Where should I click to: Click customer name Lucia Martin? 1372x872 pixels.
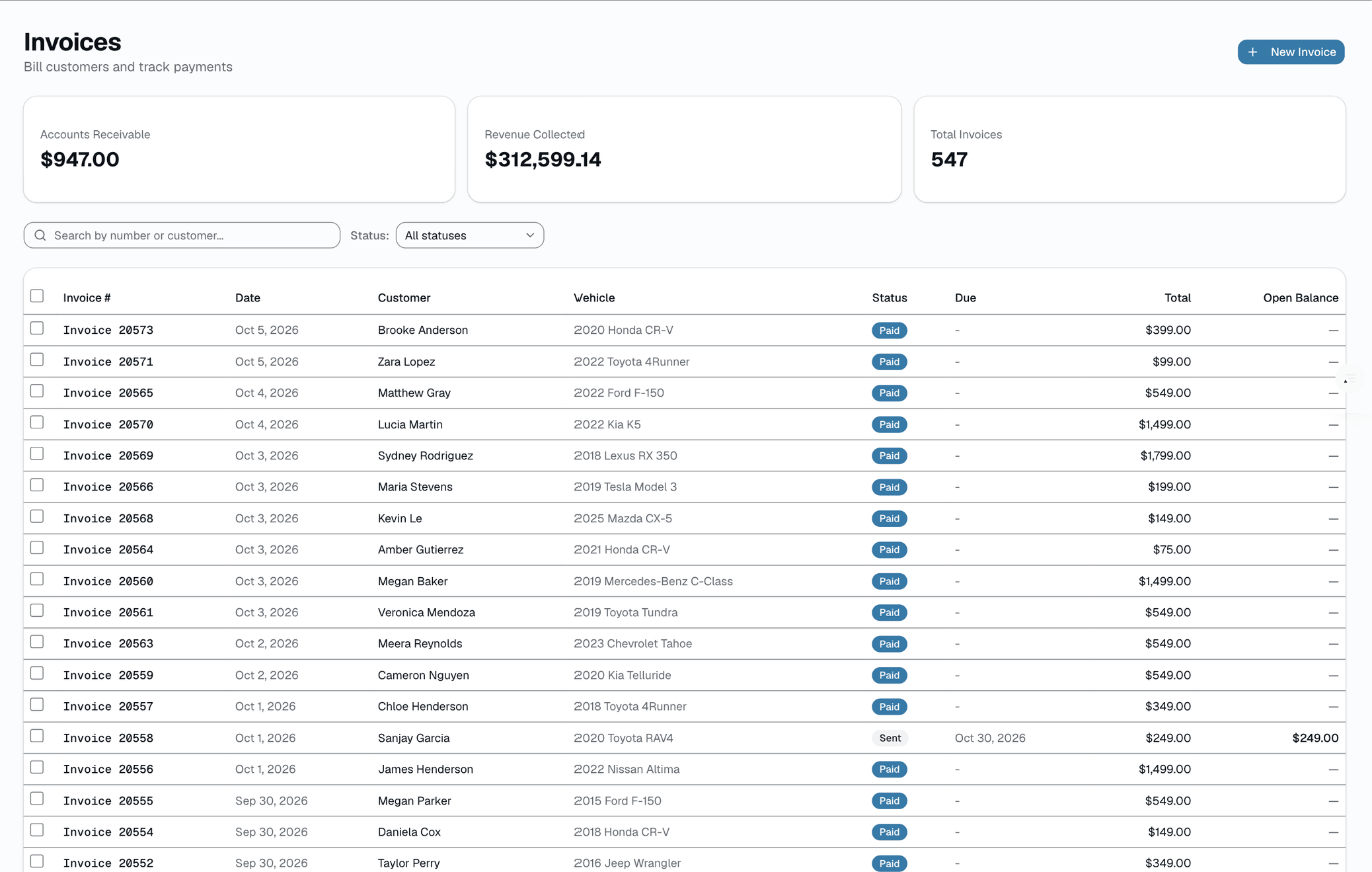410,424
